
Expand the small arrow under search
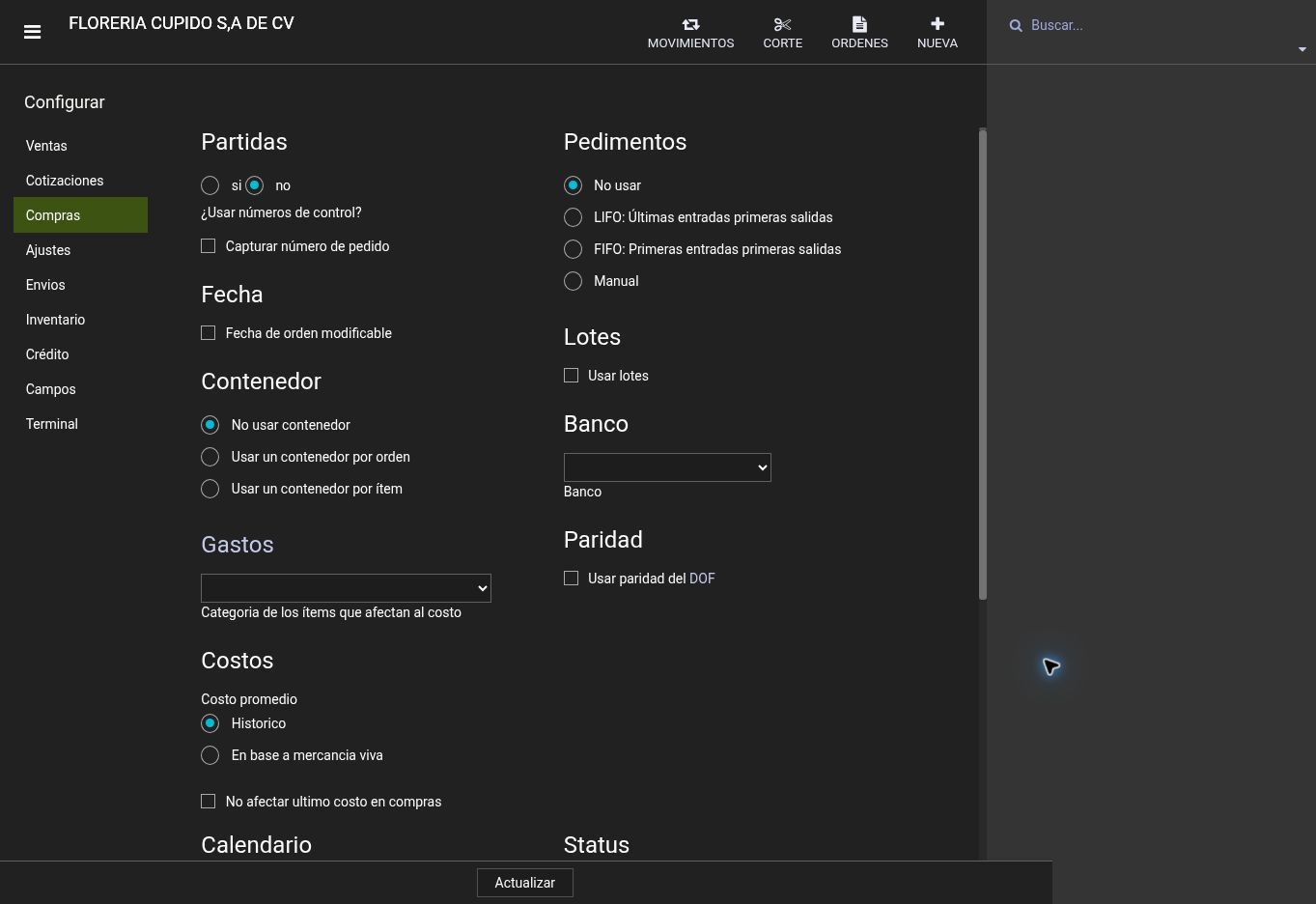pos(1302,49)
